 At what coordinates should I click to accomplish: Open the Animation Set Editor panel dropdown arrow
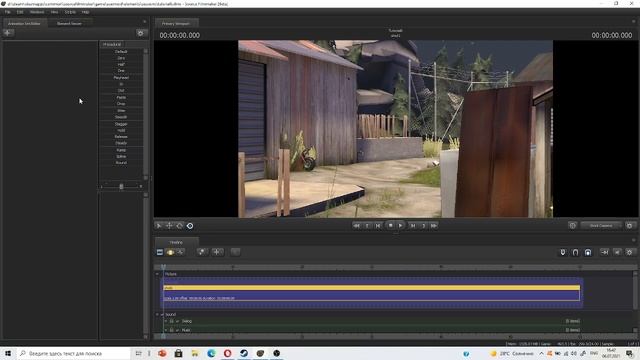point(144,22)
